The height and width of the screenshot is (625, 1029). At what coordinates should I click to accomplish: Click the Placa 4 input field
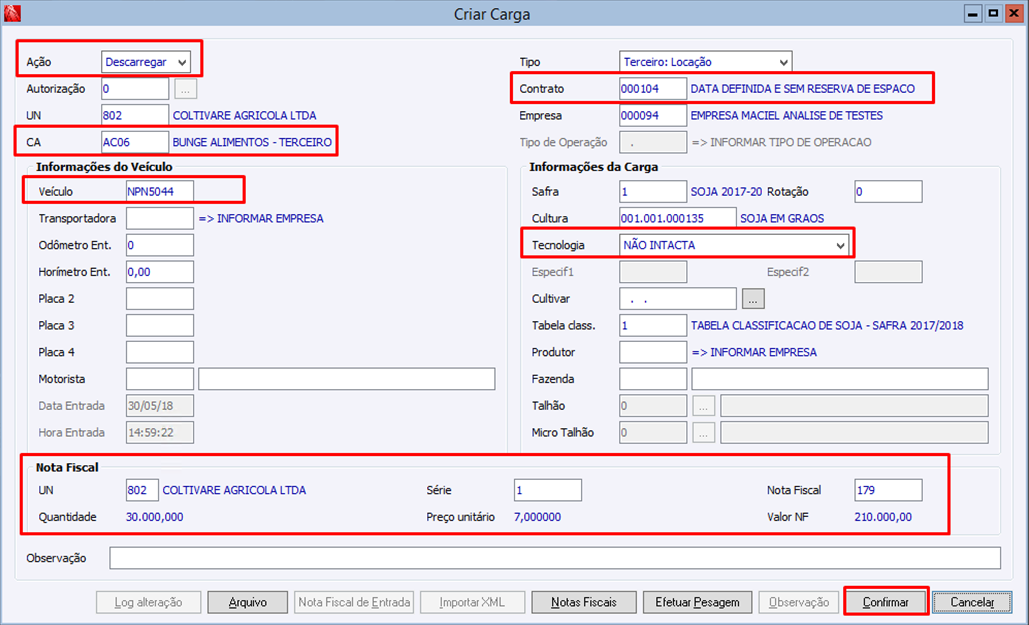pyautogui.click(x=160, y=353)
